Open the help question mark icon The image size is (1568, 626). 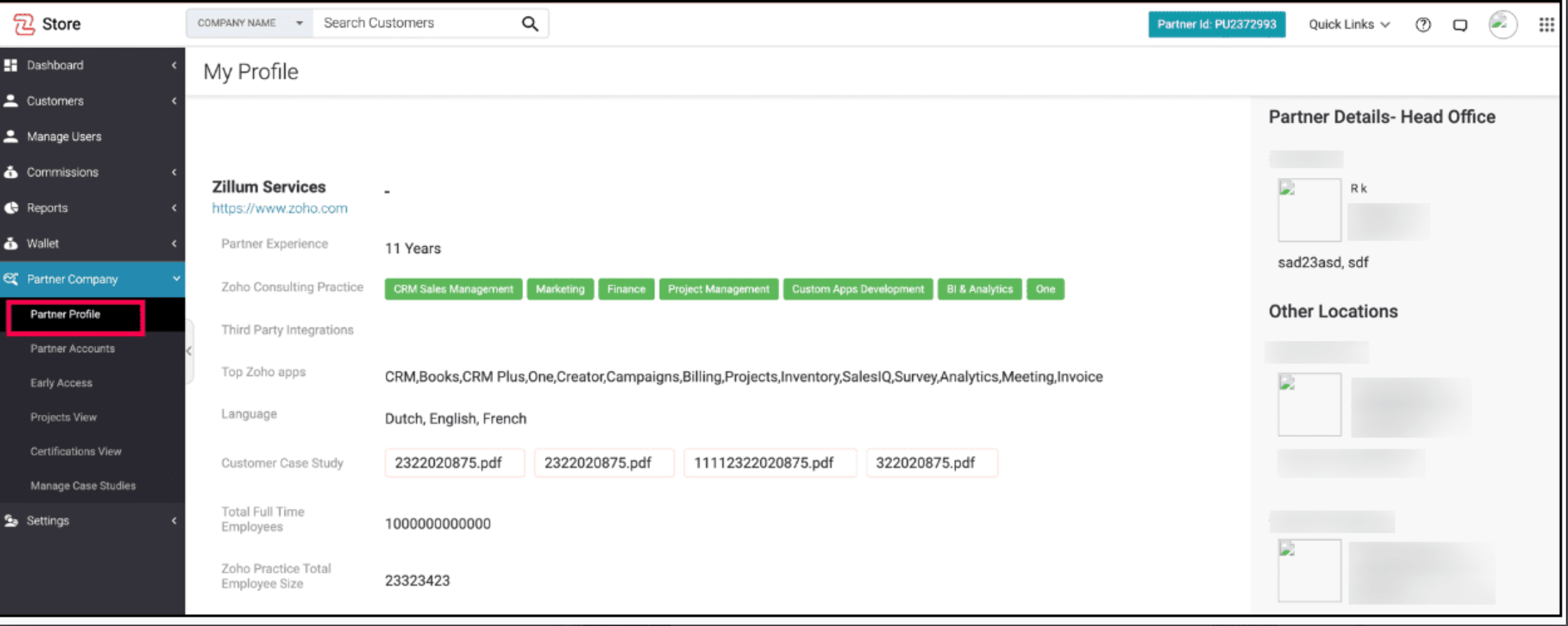point(1423,25)
